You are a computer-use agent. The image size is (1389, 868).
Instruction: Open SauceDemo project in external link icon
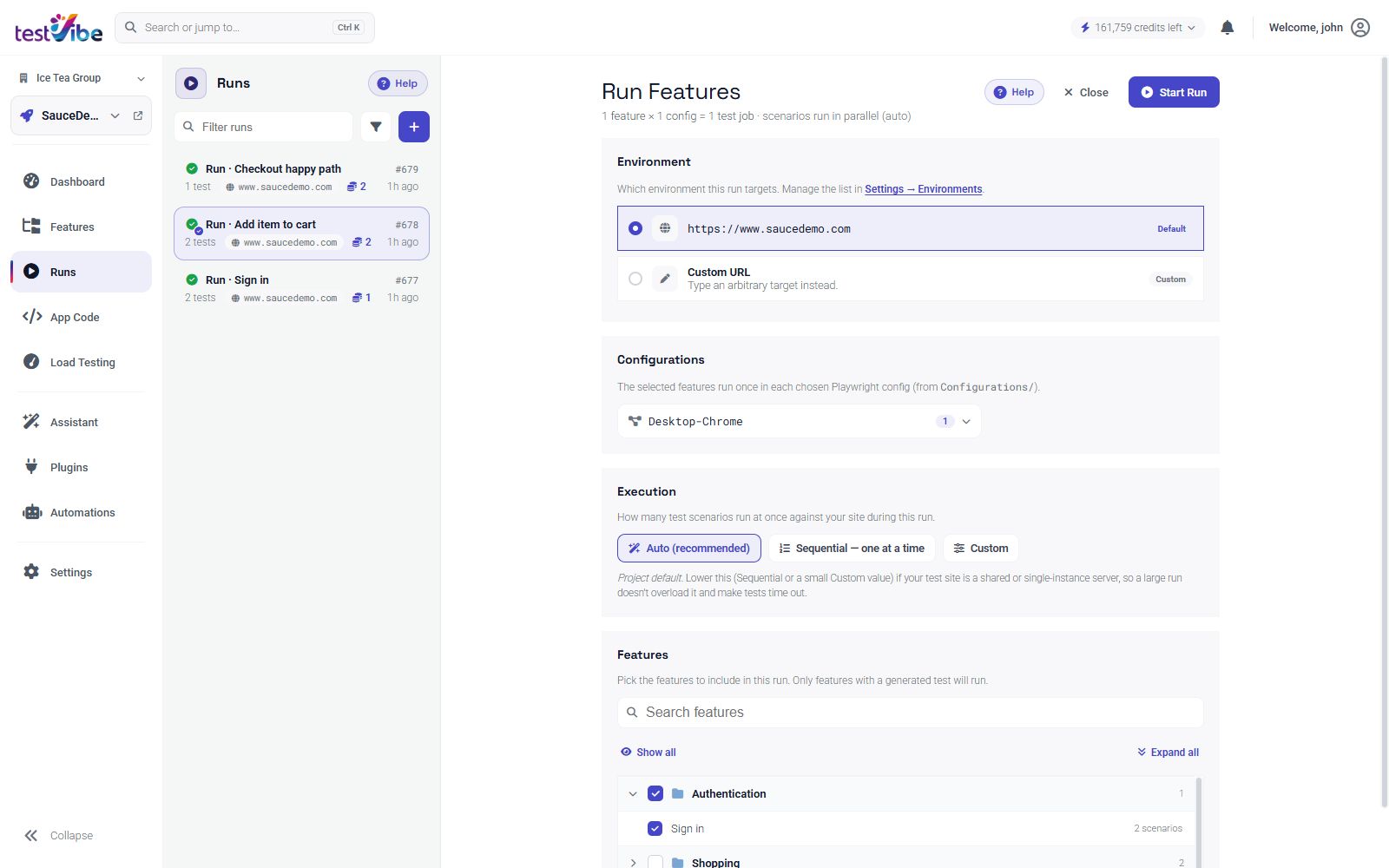pyautogui.click(x=138, y=115)
